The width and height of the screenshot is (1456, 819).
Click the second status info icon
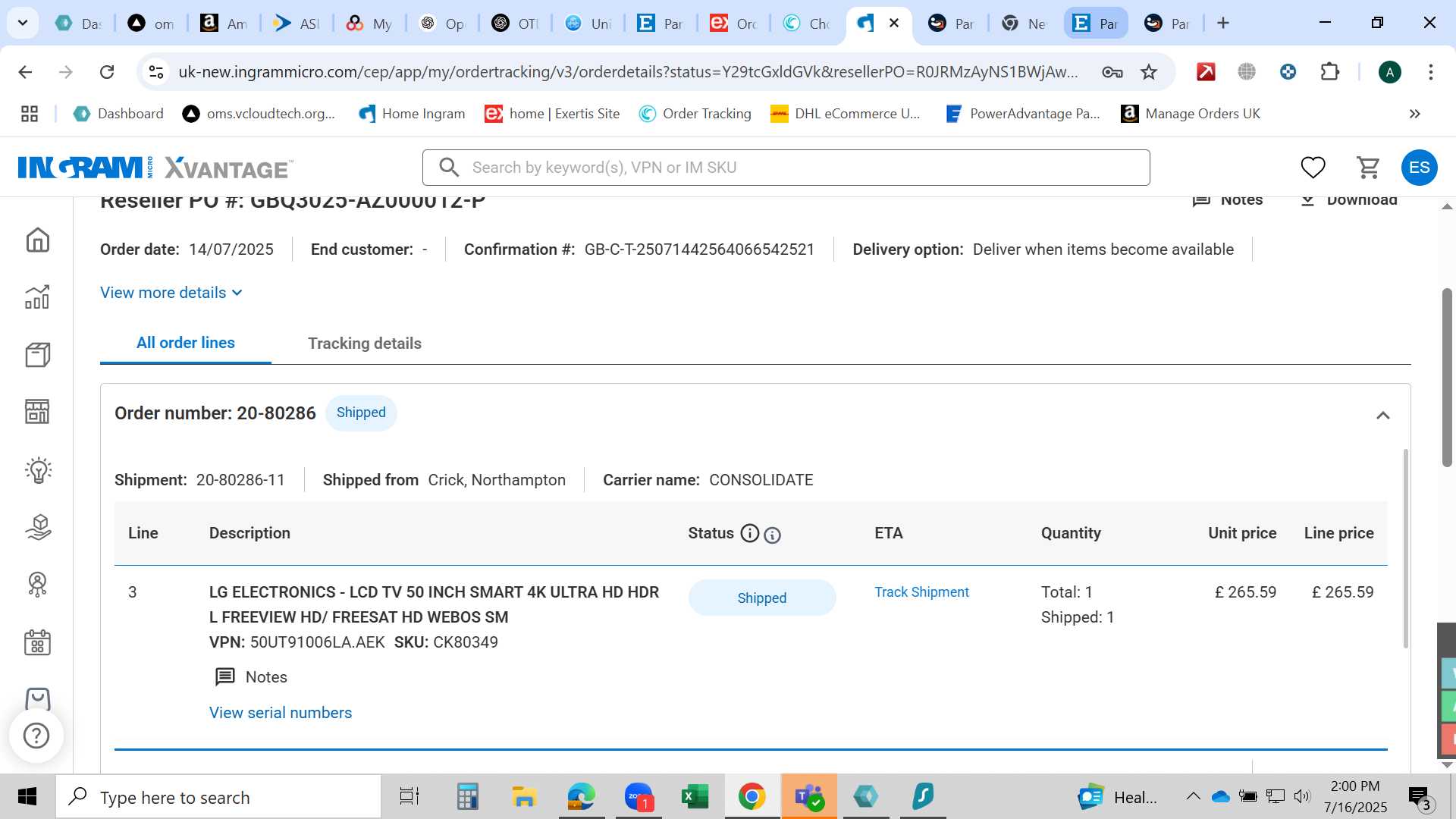(x=772, y=535)
